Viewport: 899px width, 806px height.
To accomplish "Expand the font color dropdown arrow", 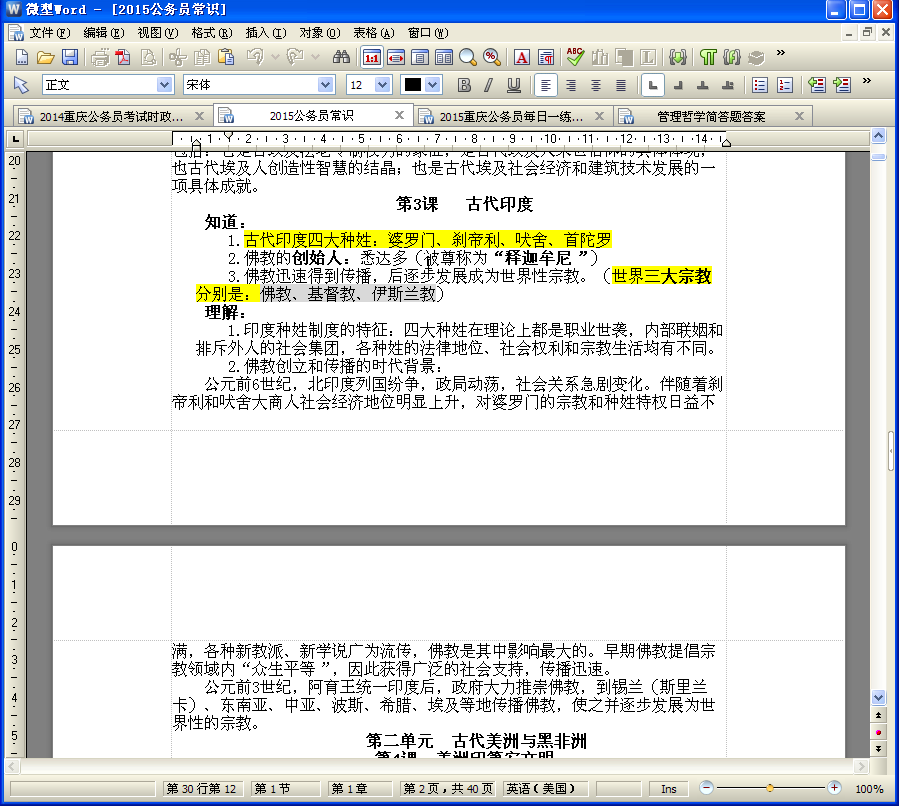I will click(x=433, y=85).
